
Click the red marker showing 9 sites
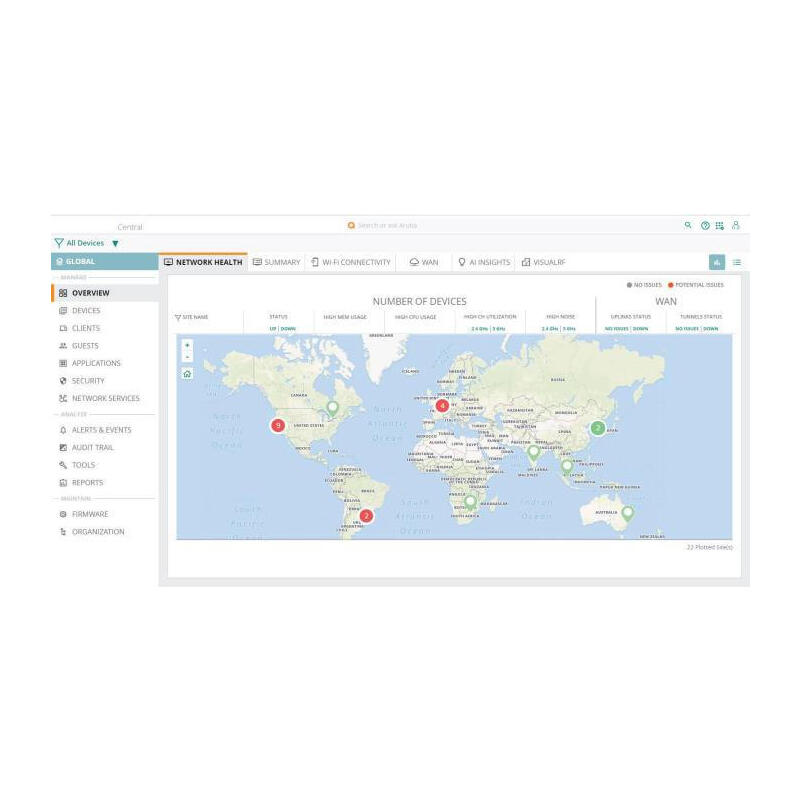click(279, 424)
